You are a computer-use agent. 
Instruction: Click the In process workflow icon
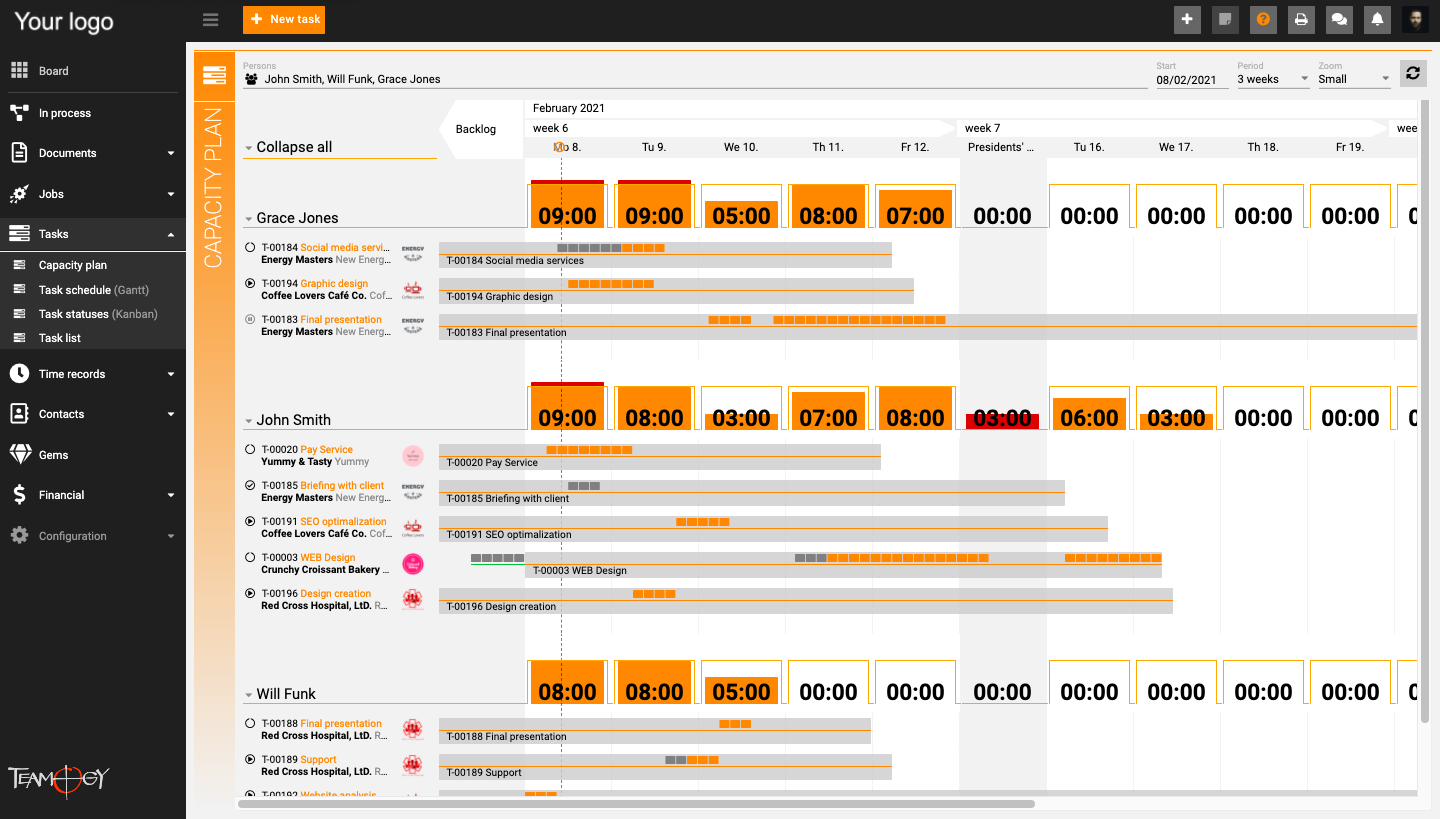[19, 113]
